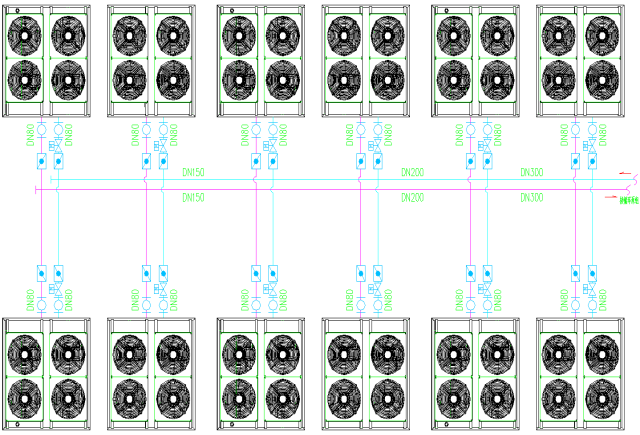Select the upper DN150 pipe label

click(x=193, y=173)
